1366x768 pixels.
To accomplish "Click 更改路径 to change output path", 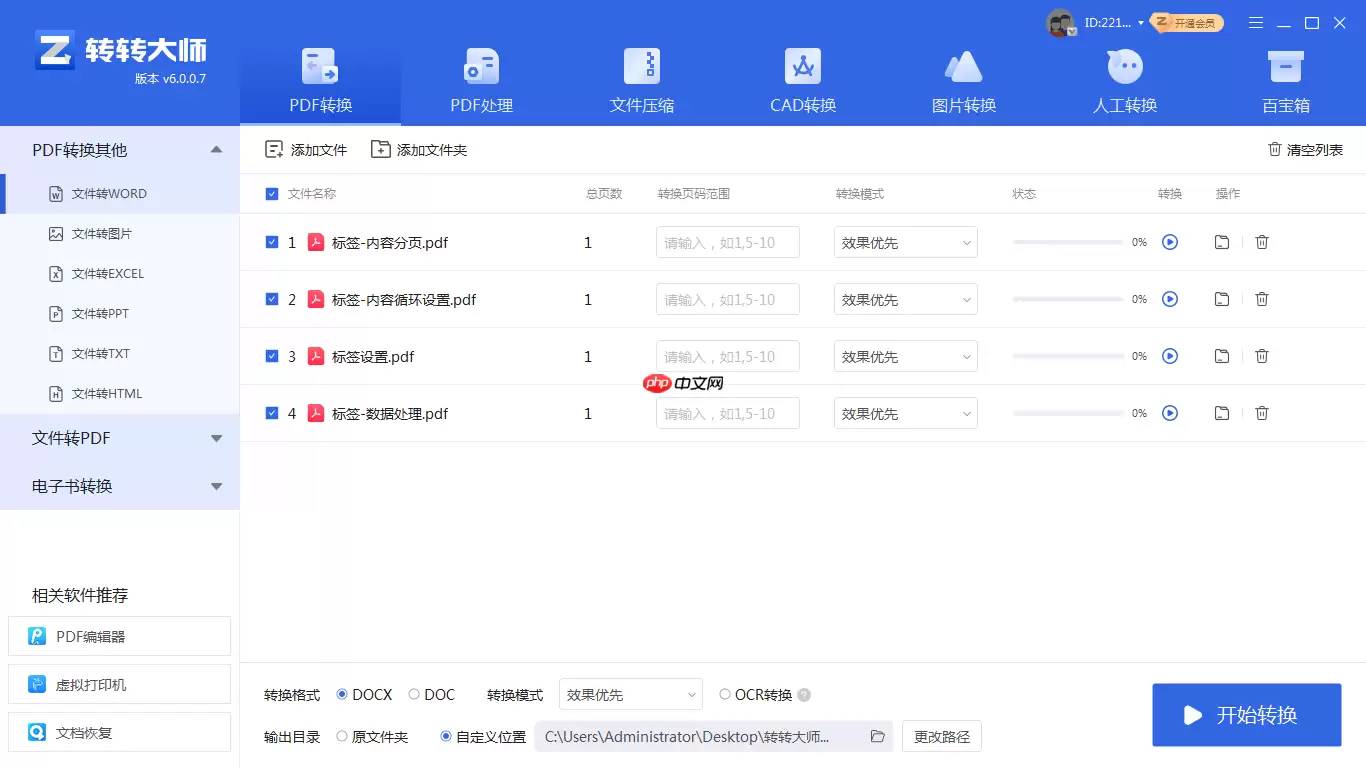I will click(940, 736).
